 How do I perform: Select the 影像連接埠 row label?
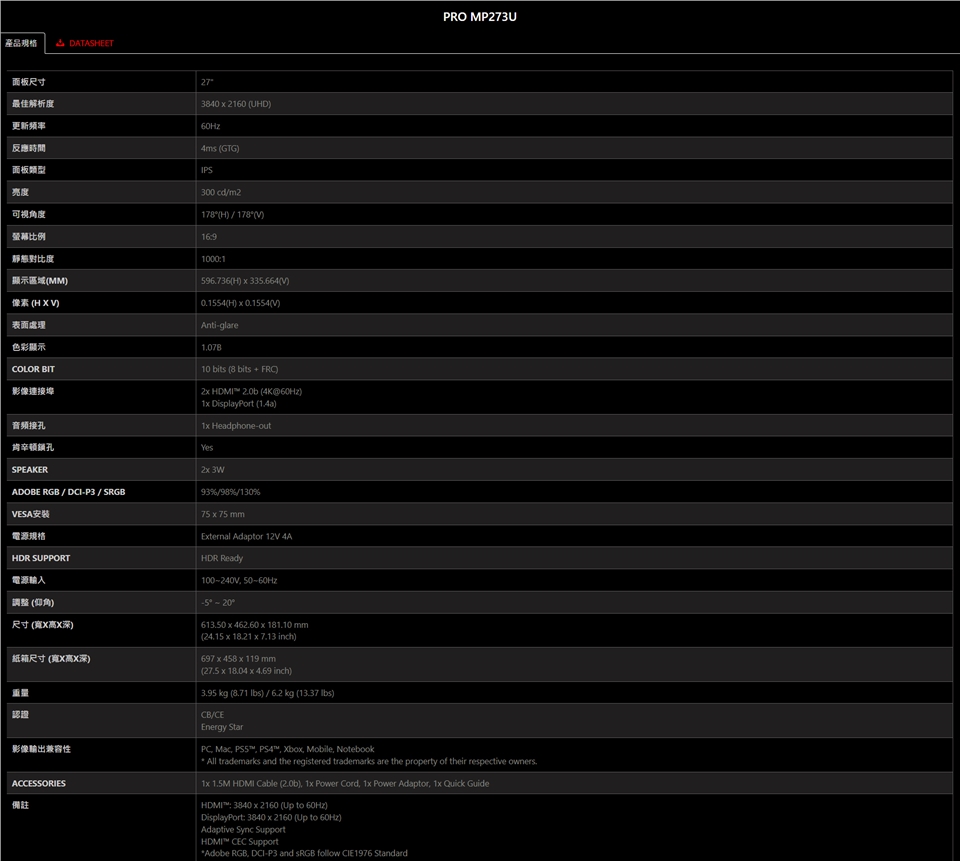[33, 391]
